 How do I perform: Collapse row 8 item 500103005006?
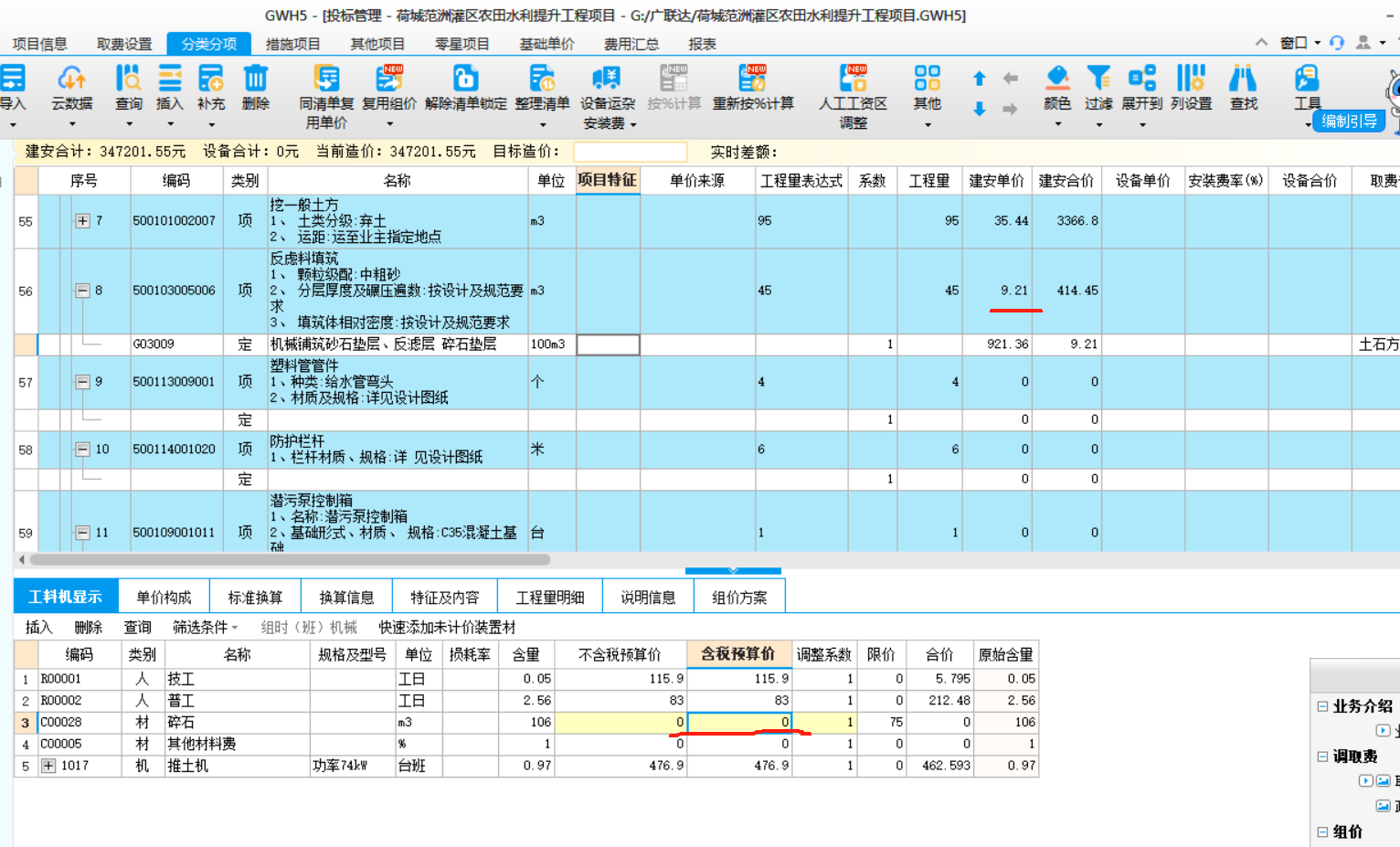pos(82,291)
